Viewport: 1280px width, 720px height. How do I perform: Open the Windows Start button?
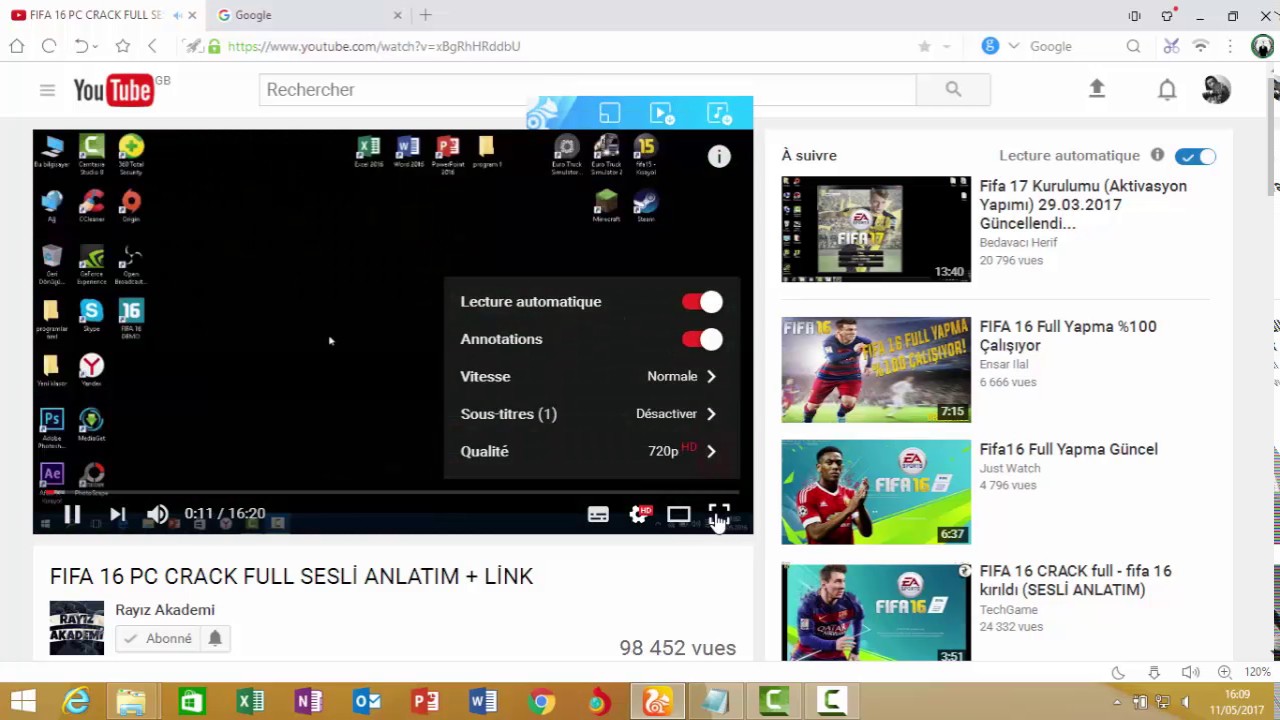point(22,702)
